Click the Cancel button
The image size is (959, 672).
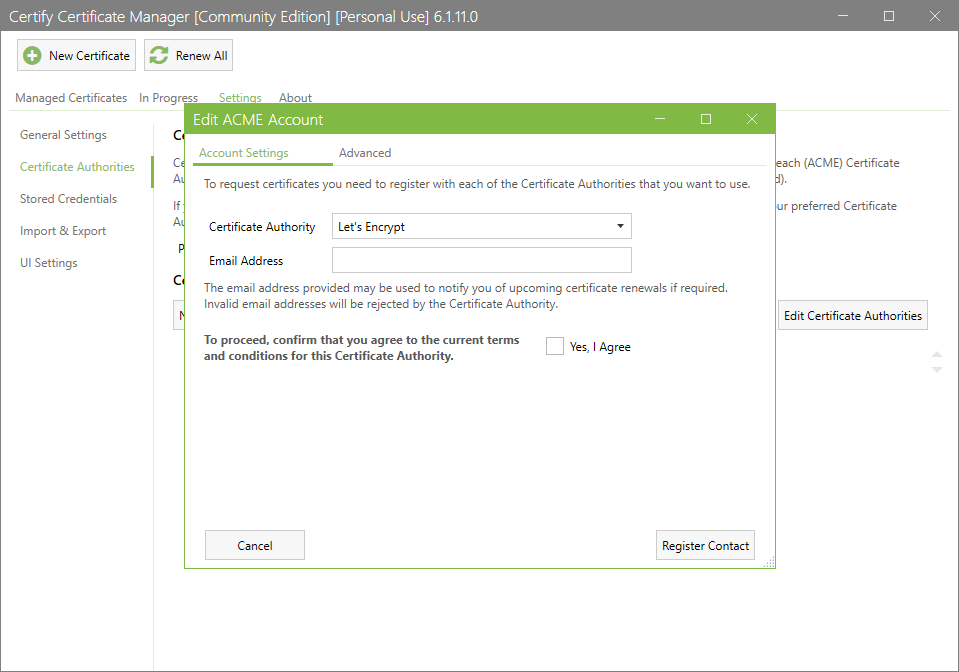click(254, 545)
